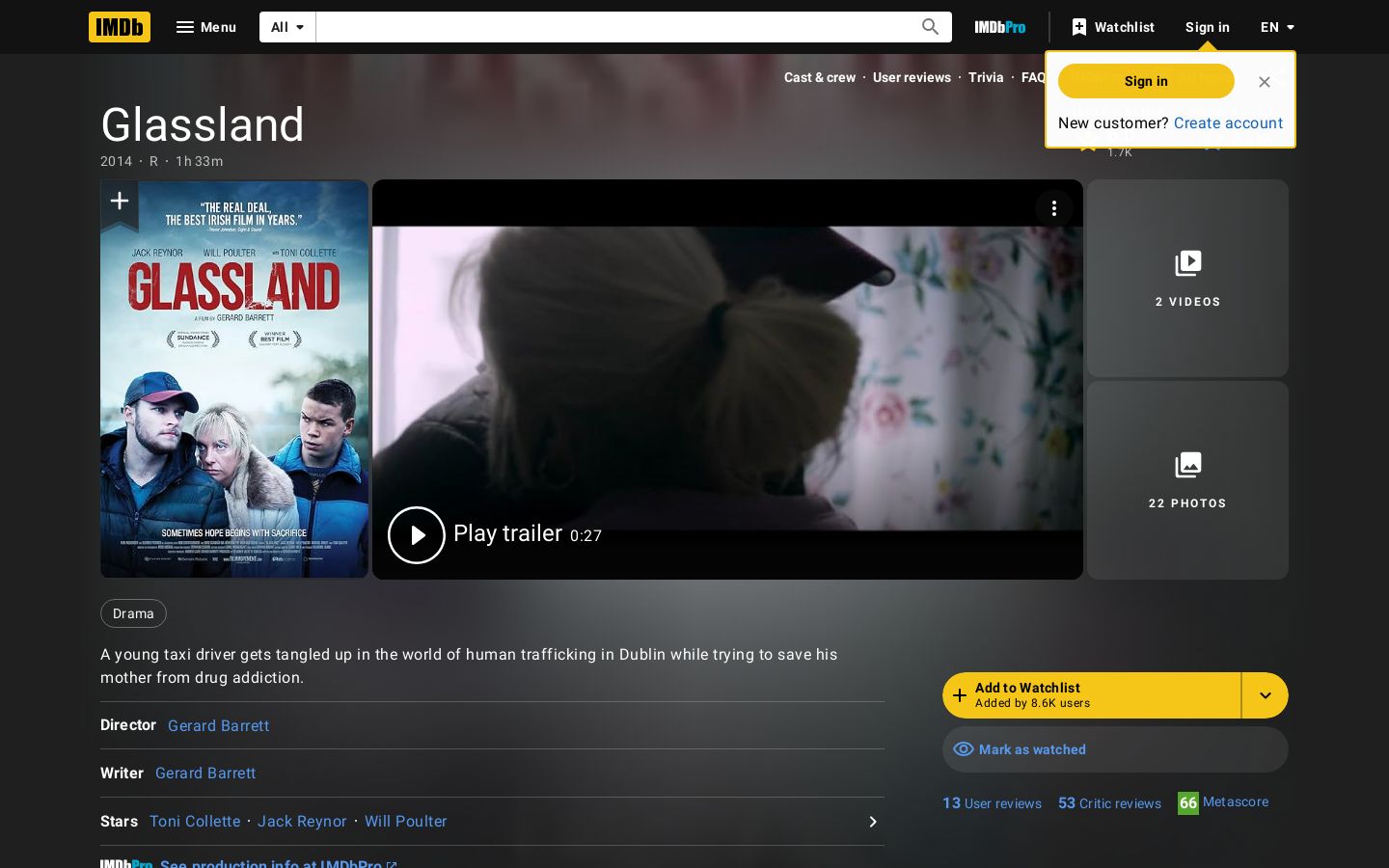
Task: Open writer Gerard Barrett's page
Action: tap(205, 773)
